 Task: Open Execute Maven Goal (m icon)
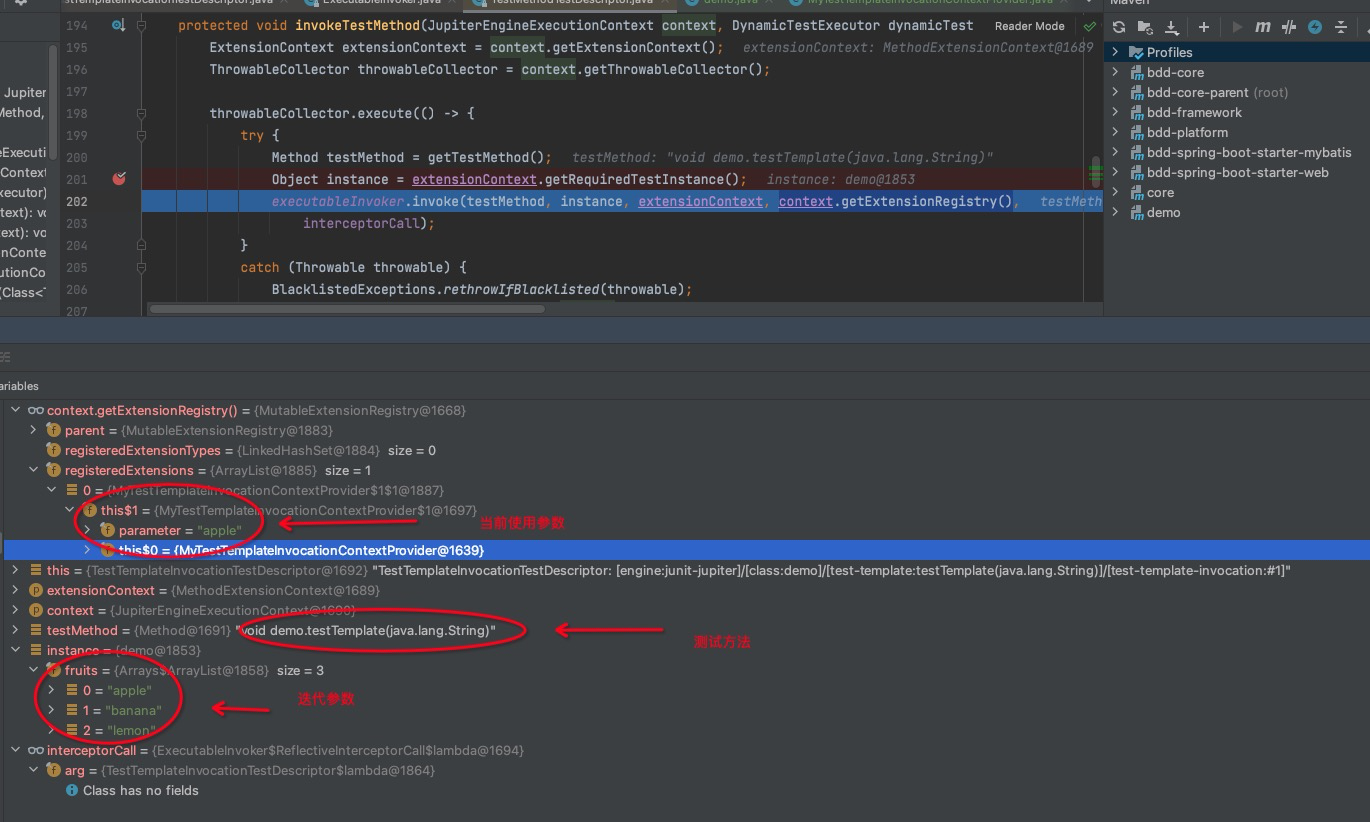point(1263,27)
